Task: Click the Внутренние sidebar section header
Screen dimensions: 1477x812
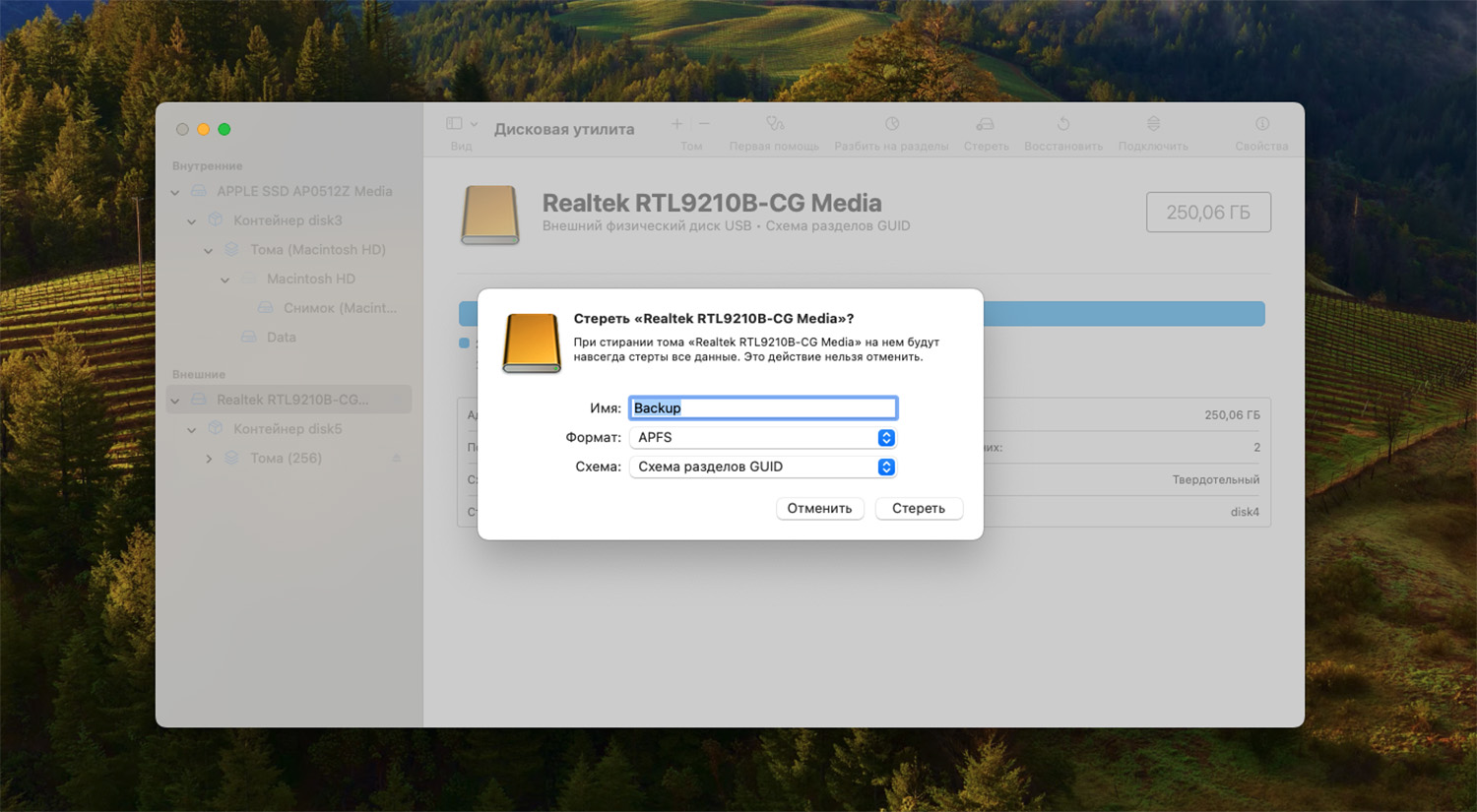Action: [x=207, y=166]
